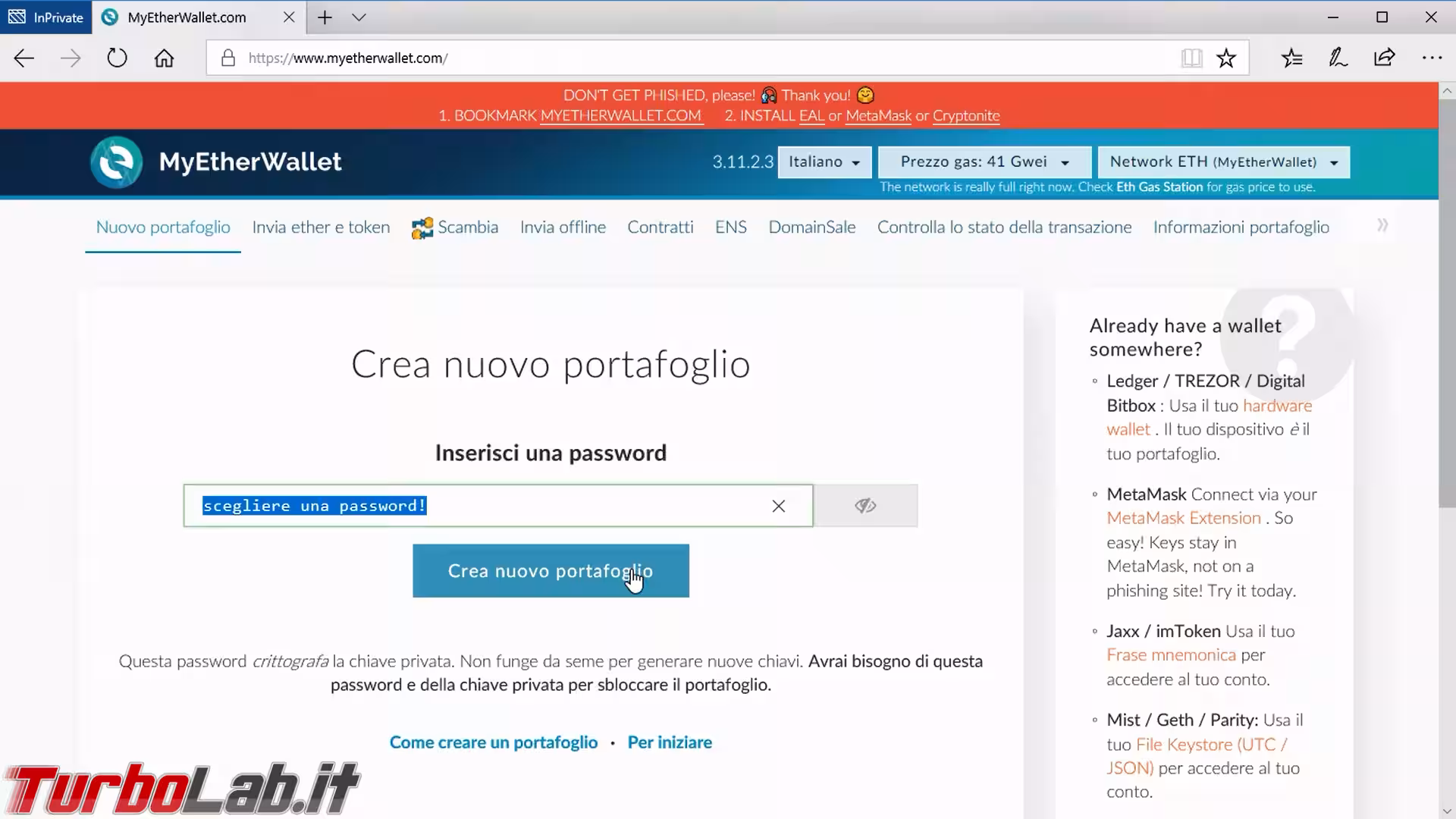
Task: Click the page vertical scrollbar thumb
Action: [x=1447, y=303]
